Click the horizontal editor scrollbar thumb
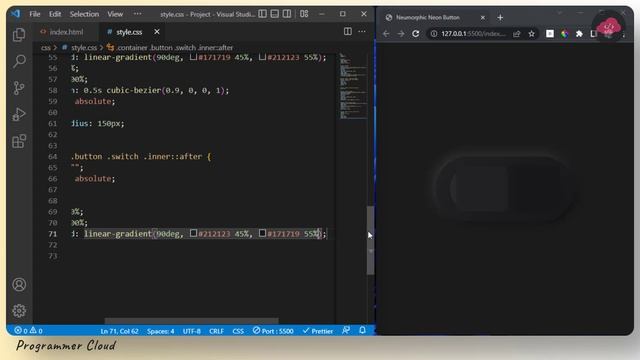This screenshot has height=360, width=640. 192,321
